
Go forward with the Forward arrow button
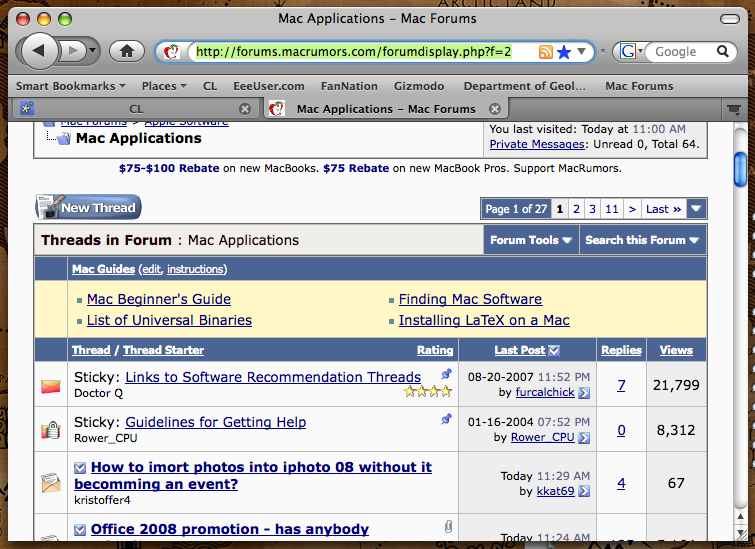72,51
